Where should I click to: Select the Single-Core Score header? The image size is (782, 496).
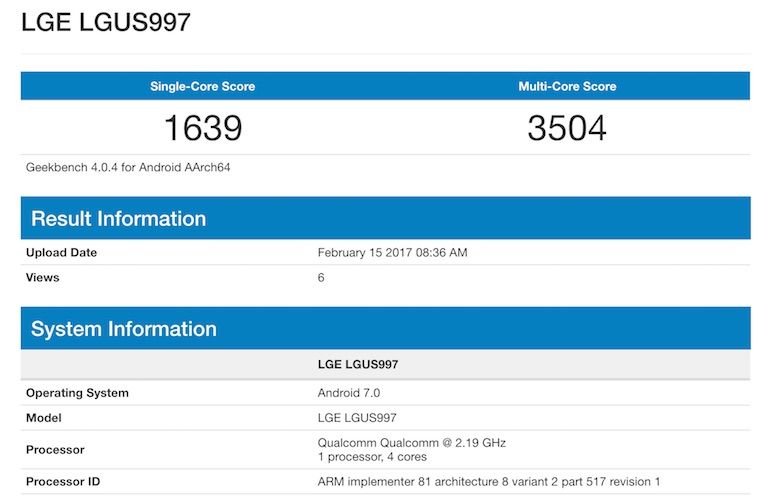click(x=202, y=86)
